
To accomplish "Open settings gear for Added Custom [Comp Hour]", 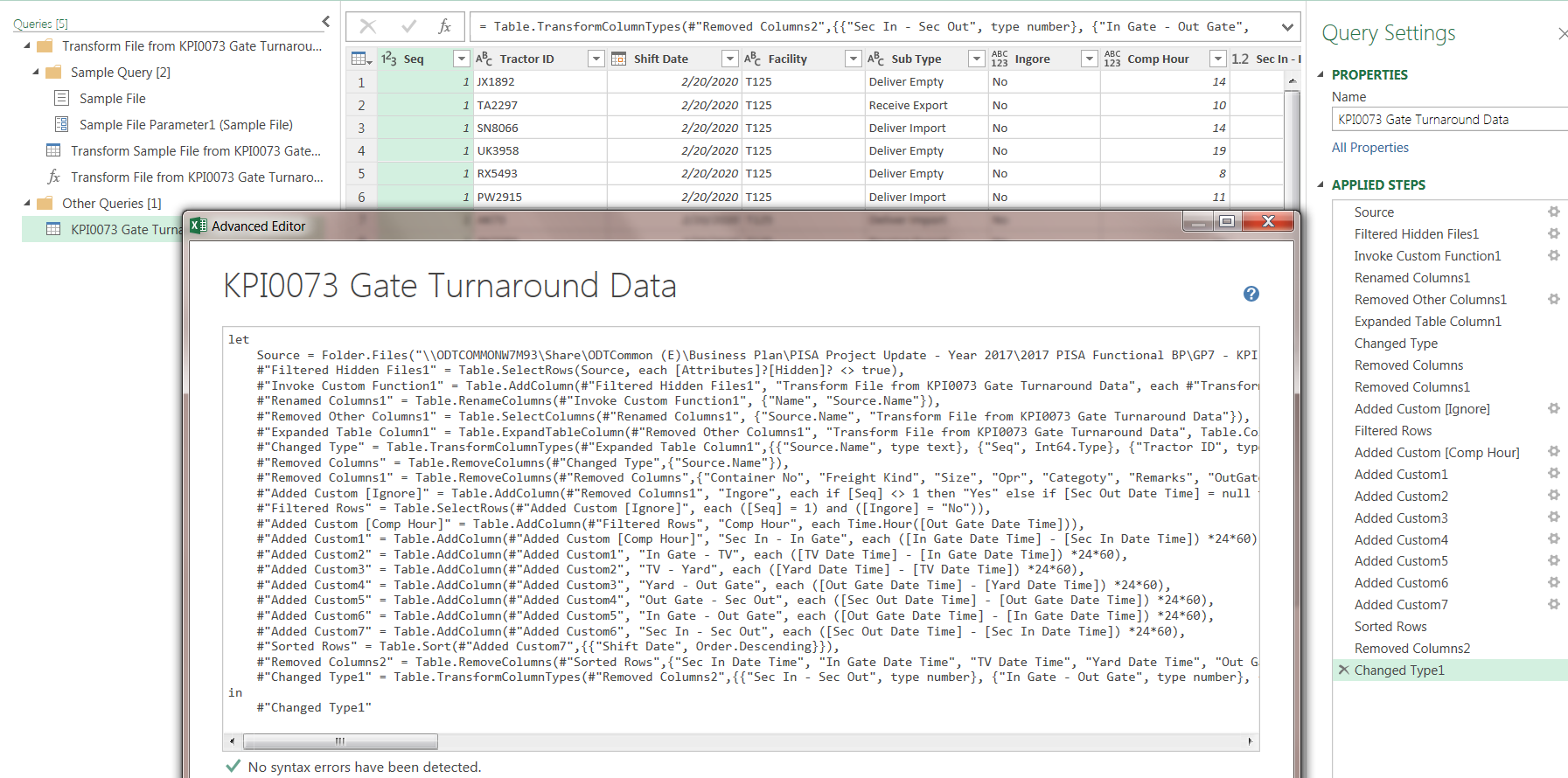I will (x=1554, y=452).
